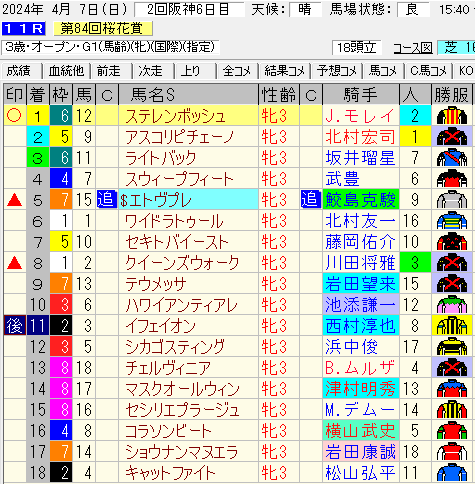Sort by the 騎手 column header
Image resolution: width=475 pixels, height=485 pixels.
(x=361, y=95)
